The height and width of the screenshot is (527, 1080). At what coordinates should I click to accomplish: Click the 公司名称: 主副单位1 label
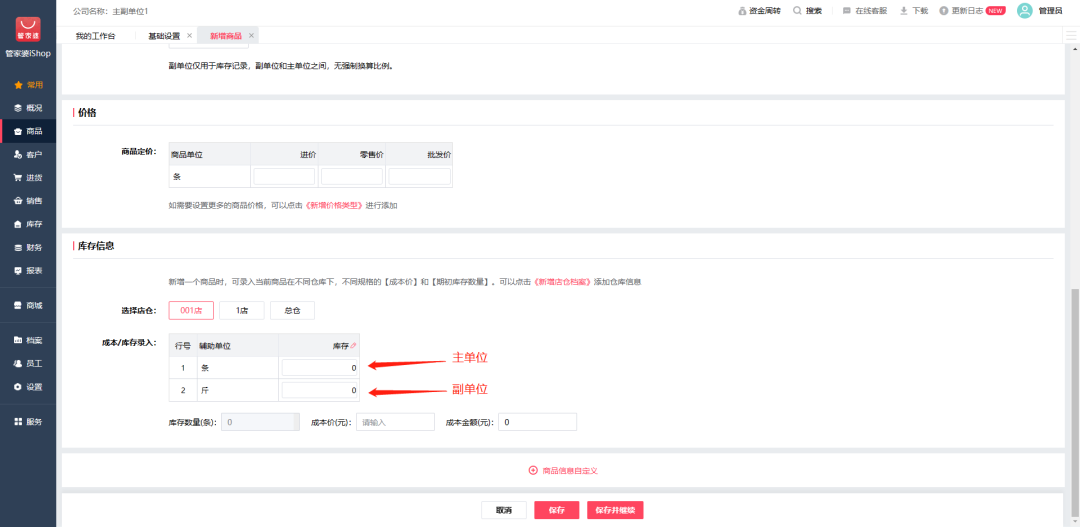[x=110, y=12]
